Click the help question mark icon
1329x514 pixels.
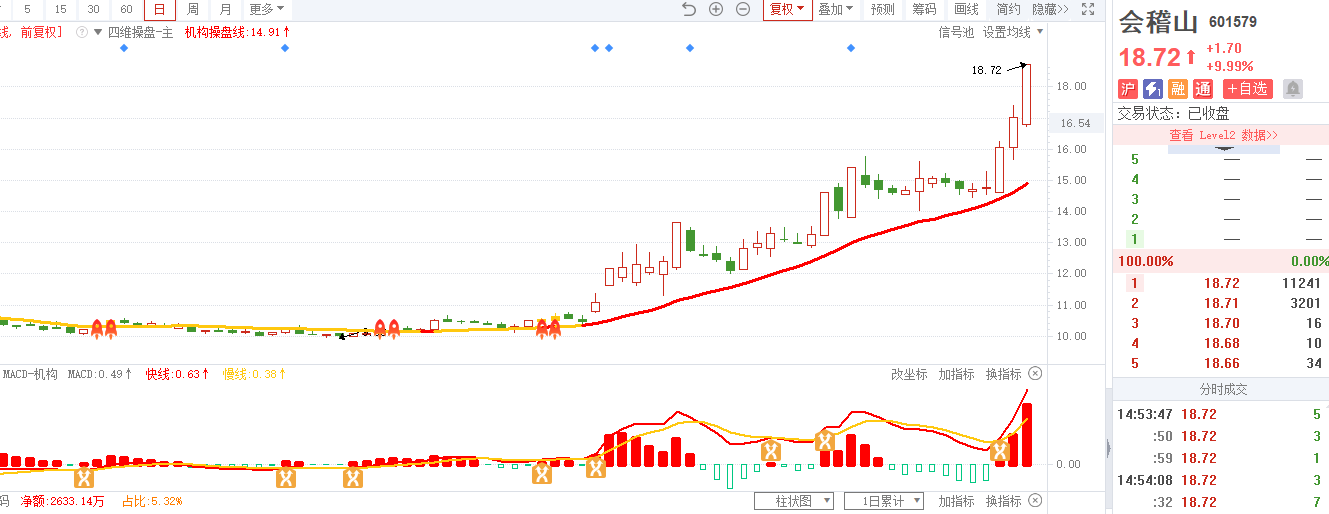coord(81,32)
